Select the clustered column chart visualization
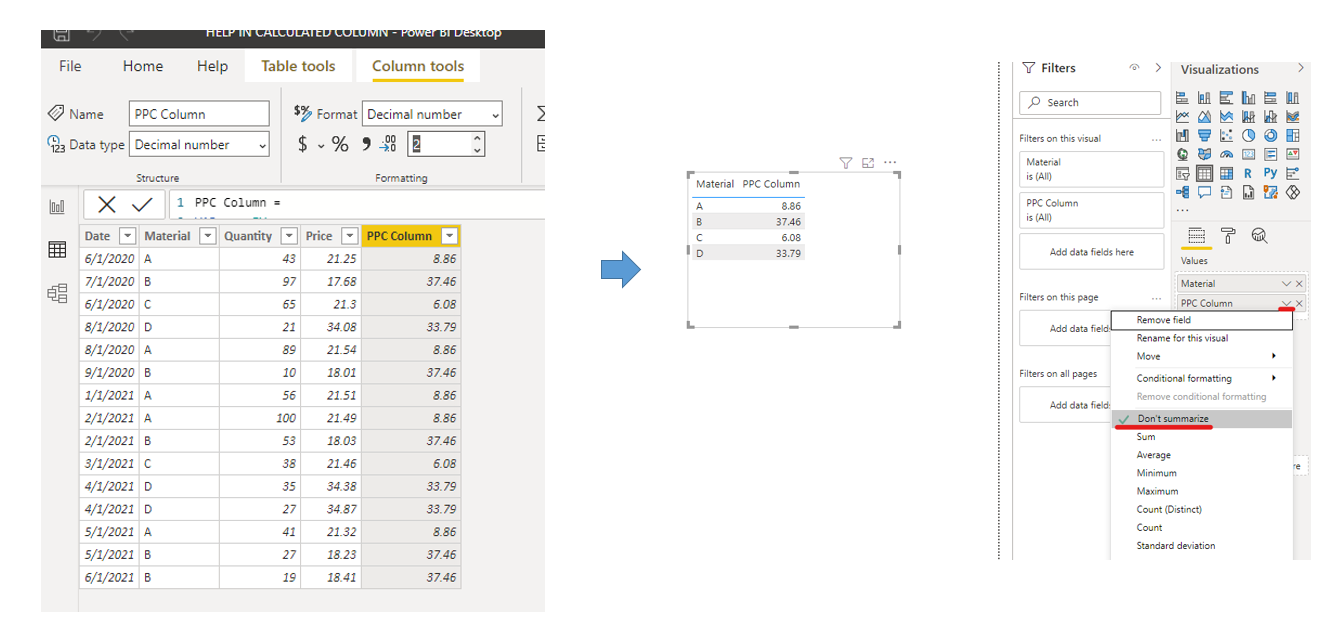 click(x=1249, y=97)
